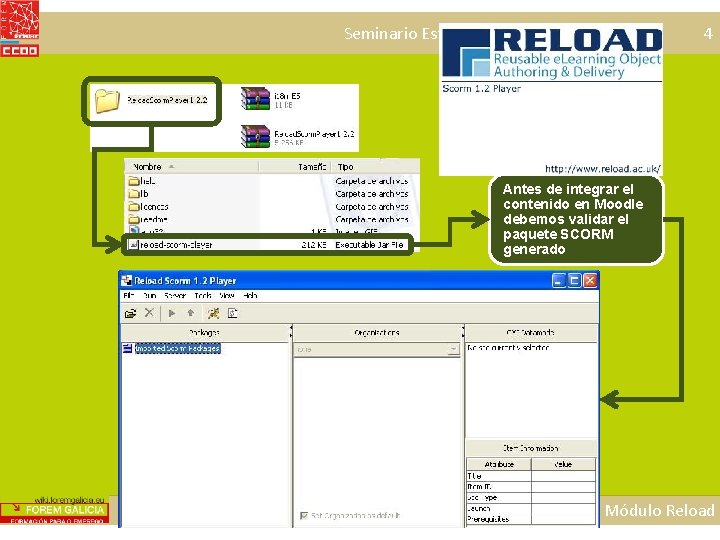Sort file list by Nombre column
Viewport: 720px width, 540px height.
tap(147, 167)
